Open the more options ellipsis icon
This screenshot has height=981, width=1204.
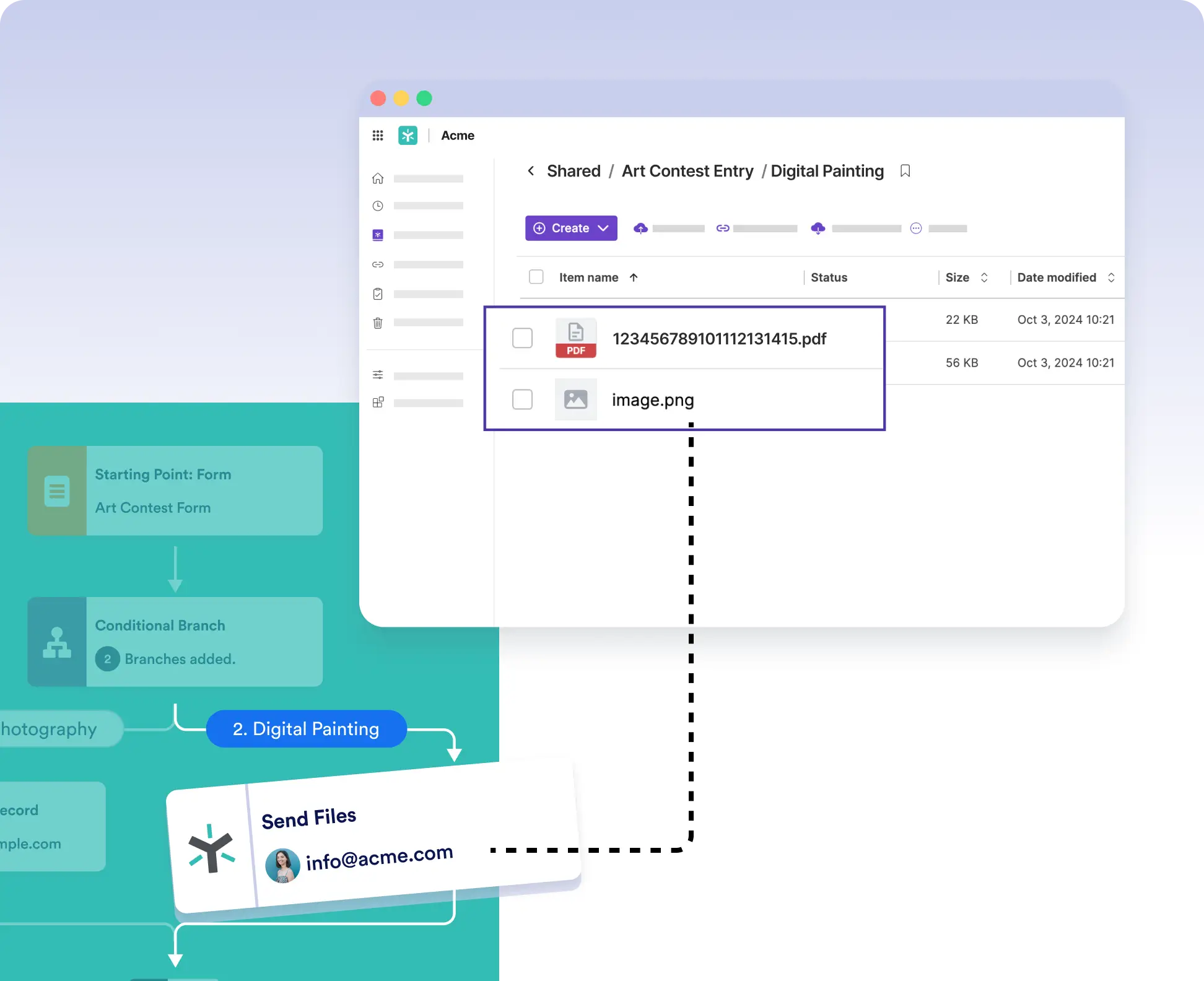click(916, 229)
